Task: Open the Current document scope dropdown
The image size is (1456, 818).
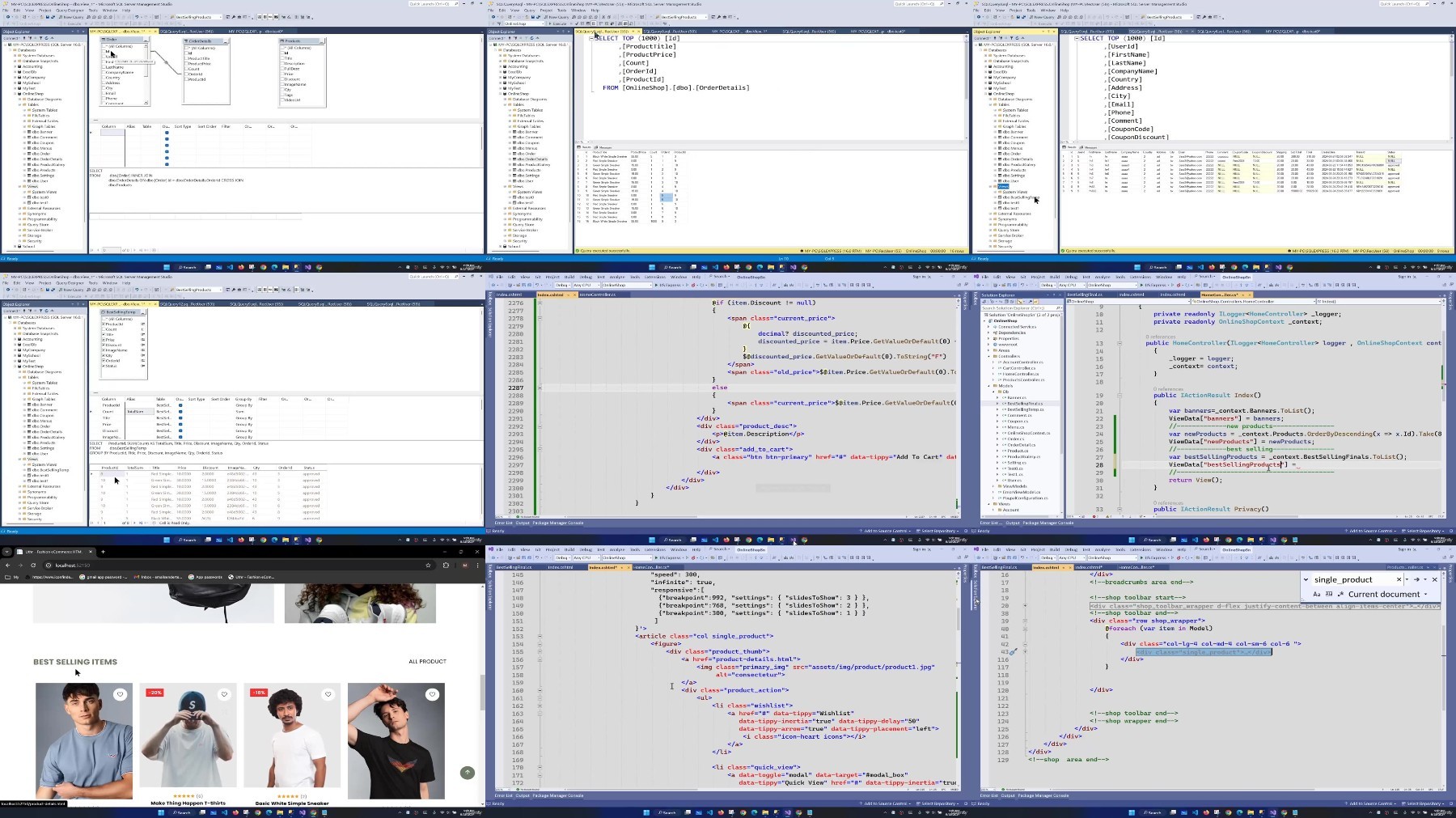Action: (1387, 594)
